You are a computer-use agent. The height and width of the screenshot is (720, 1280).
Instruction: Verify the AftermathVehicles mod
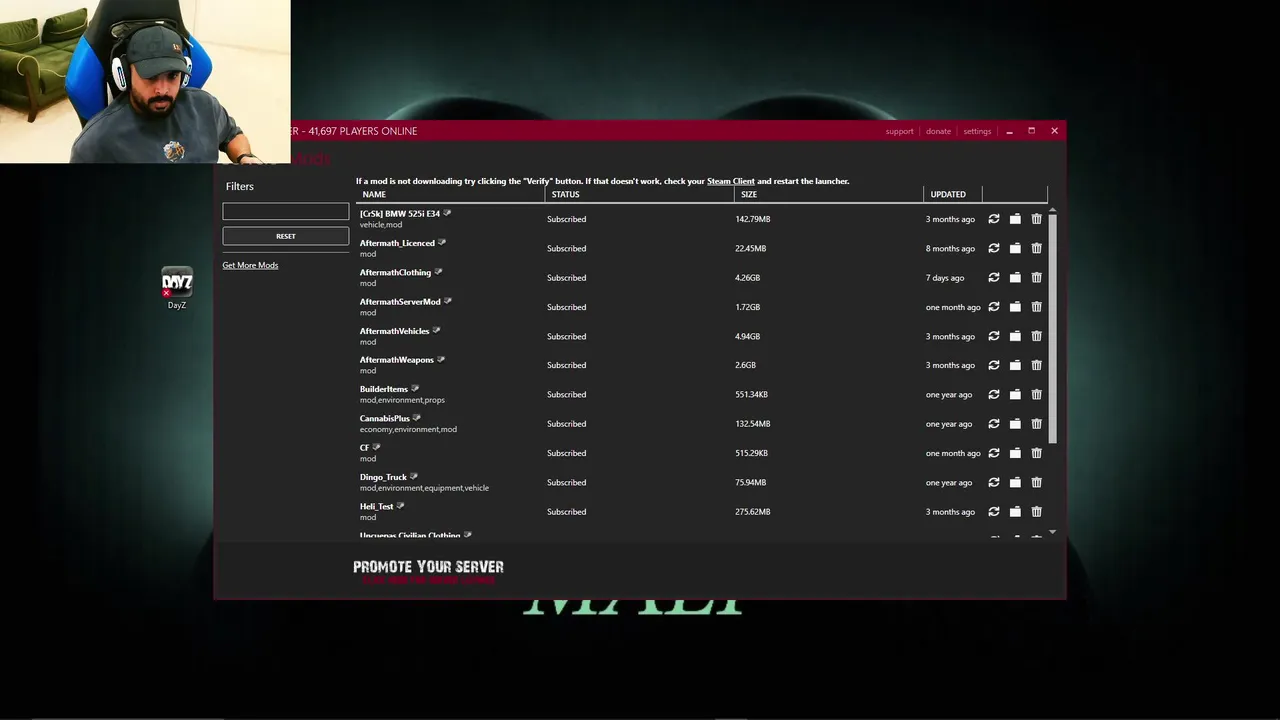point(994,336)
